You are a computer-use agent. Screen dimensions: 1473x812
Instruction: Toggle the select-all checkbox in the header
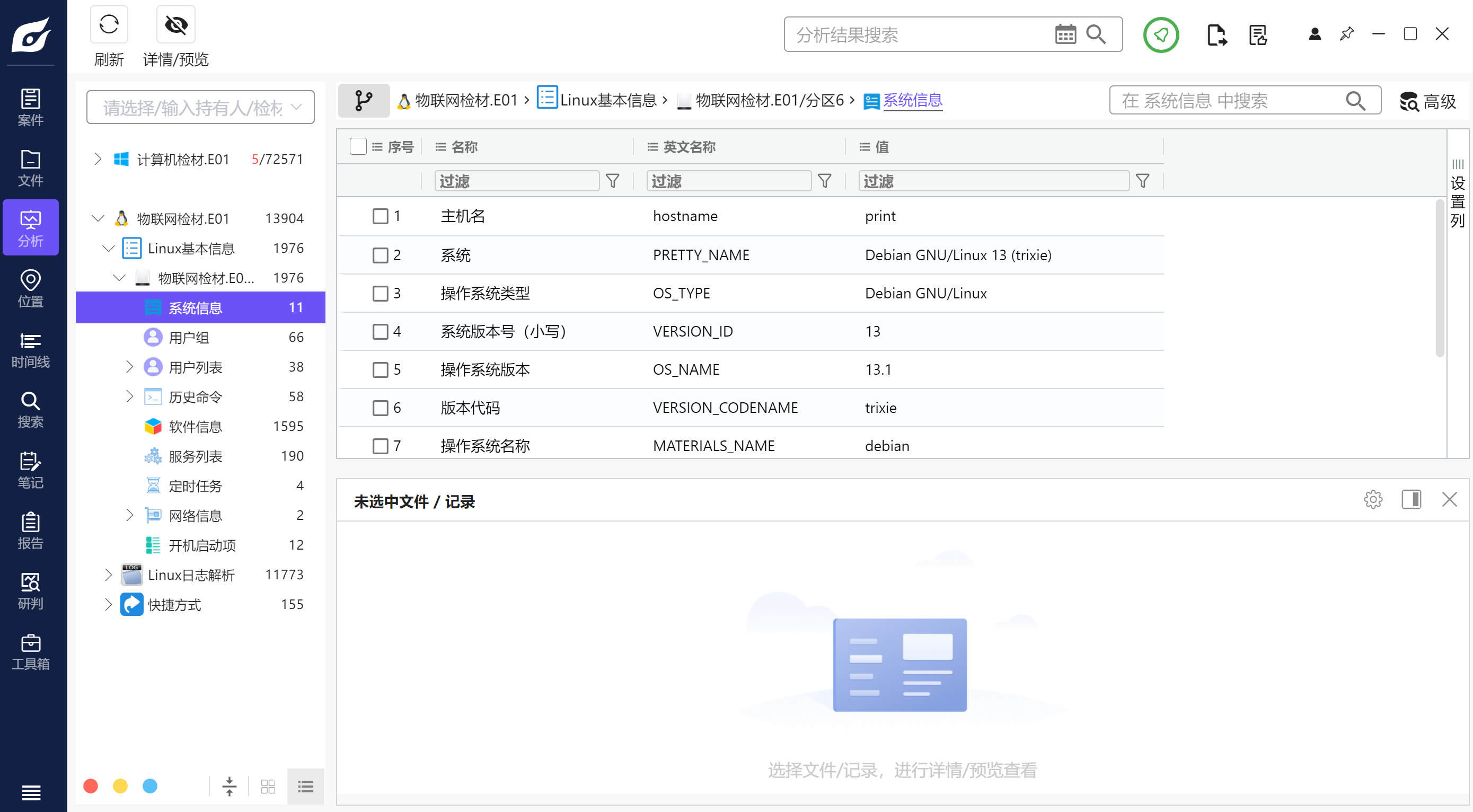coord(358,147)
